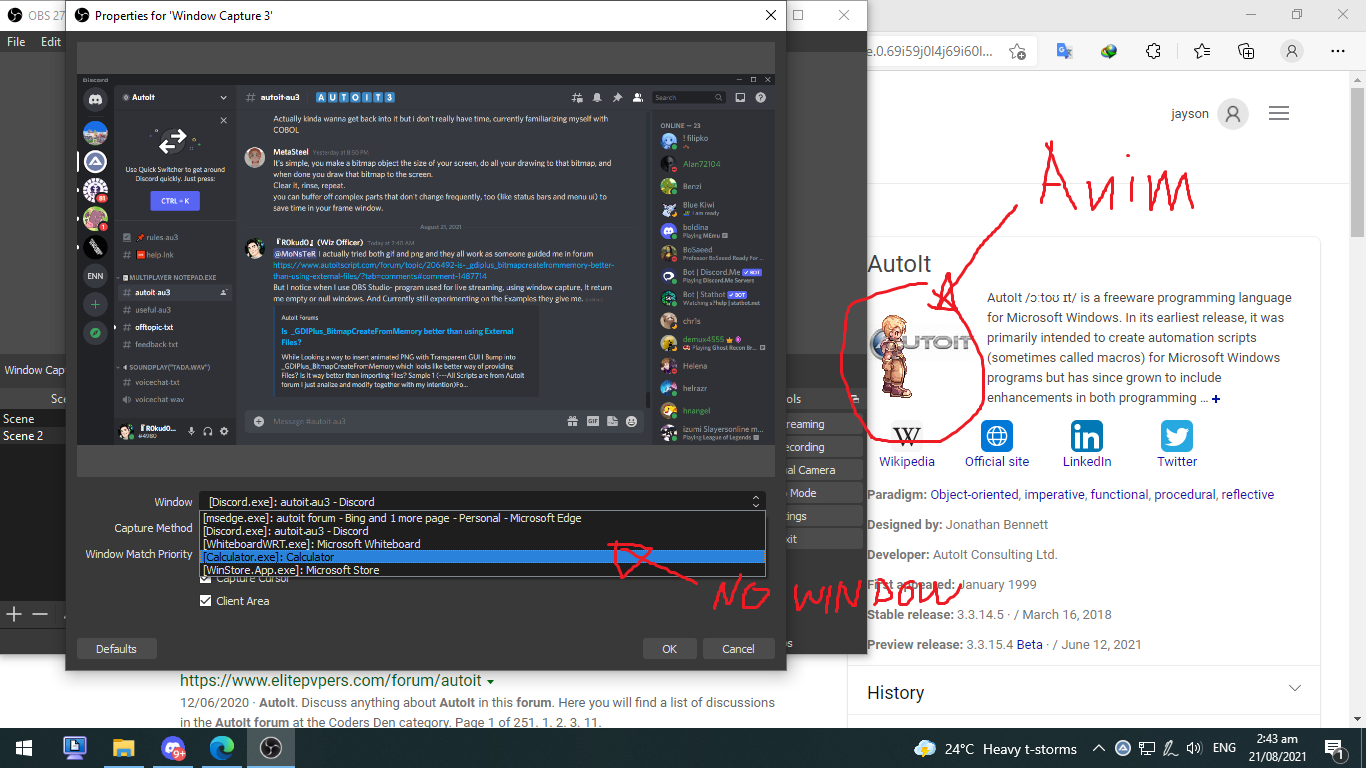Click the emoji picker in Discord message bar
Screen dimensions: 1366x768
(x=631, y=421)
